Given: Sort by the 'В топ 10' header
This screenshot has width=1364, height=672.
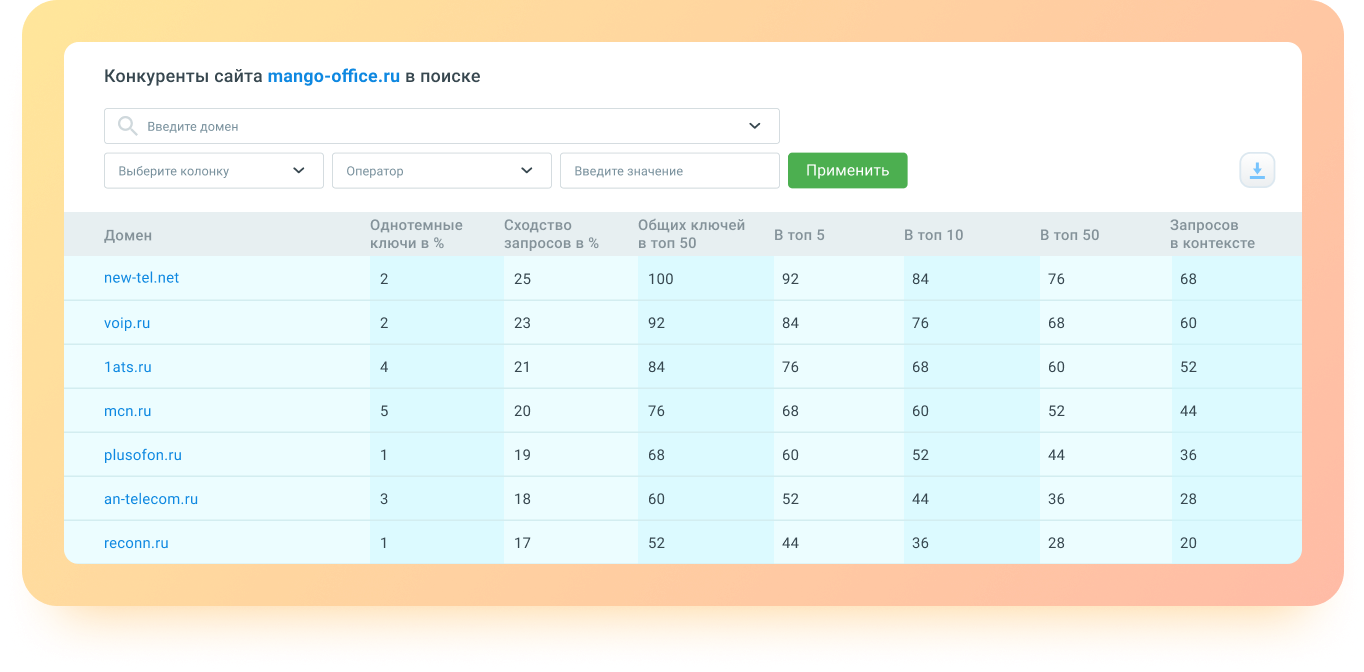Looking at the screenshot, I should pyautogui.click(x=934, y=235).
